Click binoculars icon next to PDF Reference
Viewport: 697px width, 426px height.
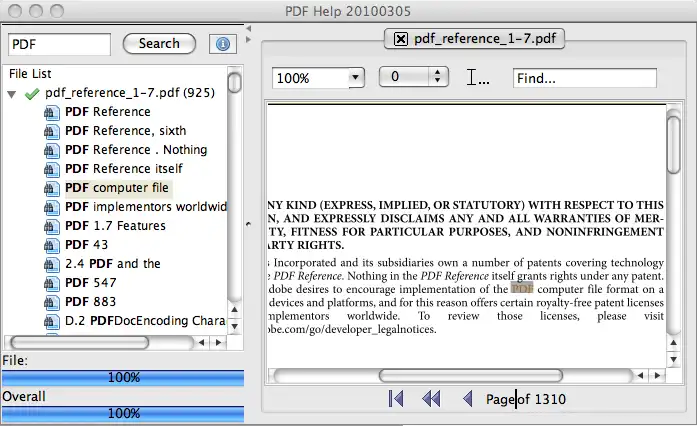tap(52, 113)
